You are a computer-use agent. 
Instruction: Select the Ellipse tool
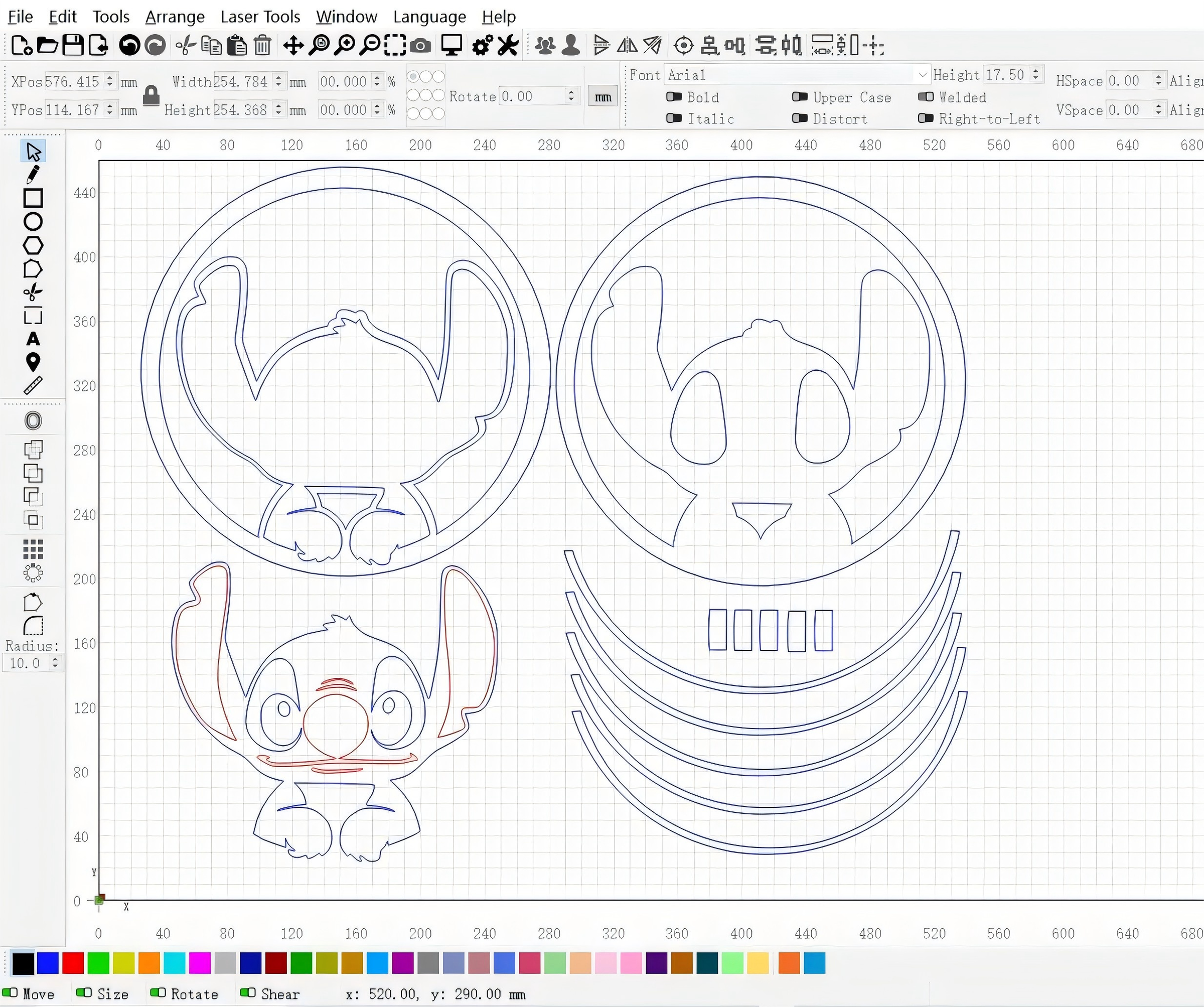pos(33,221)
